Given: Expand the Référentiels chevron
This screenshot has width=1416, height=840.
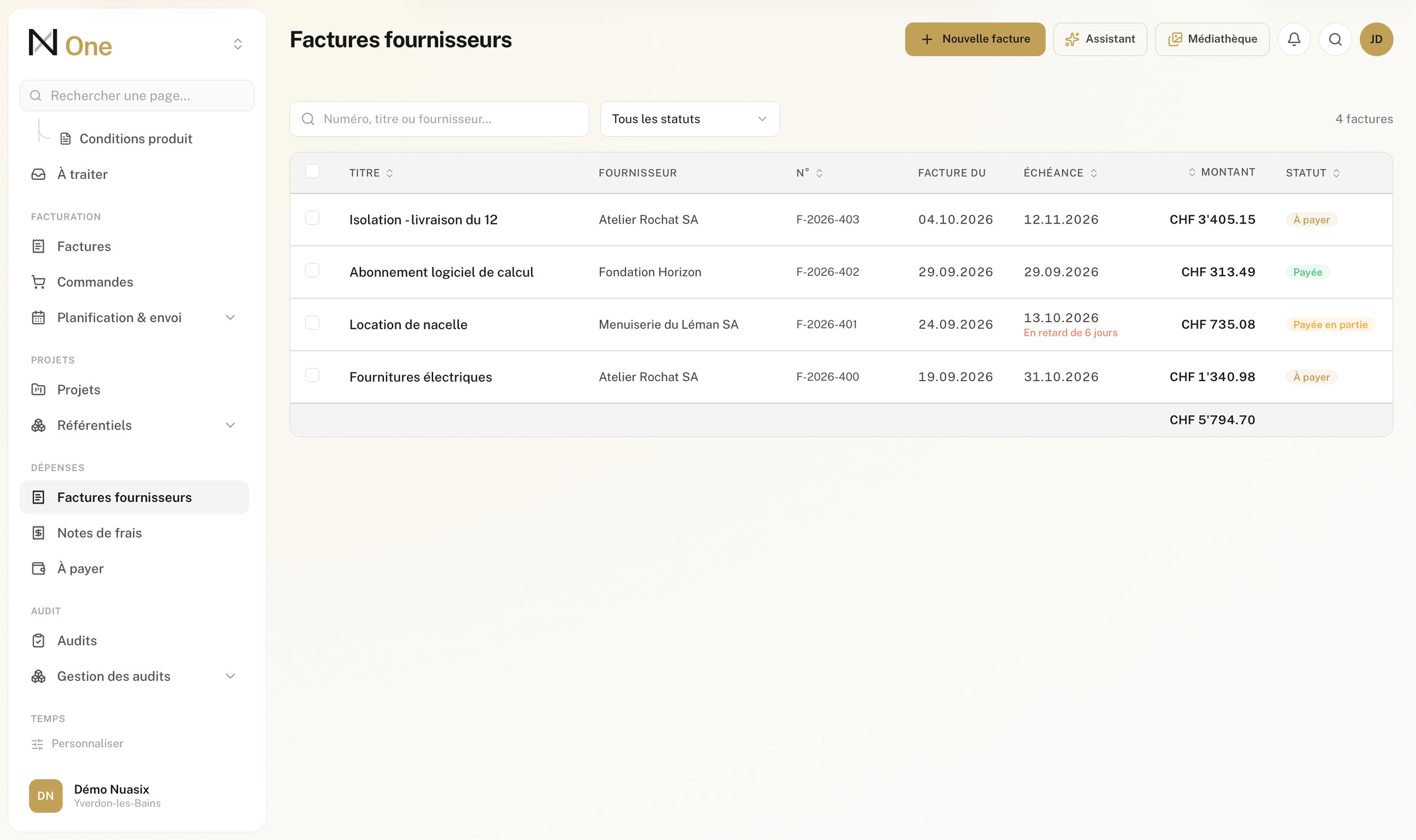Looking at the screenshot, I should 231,425.
